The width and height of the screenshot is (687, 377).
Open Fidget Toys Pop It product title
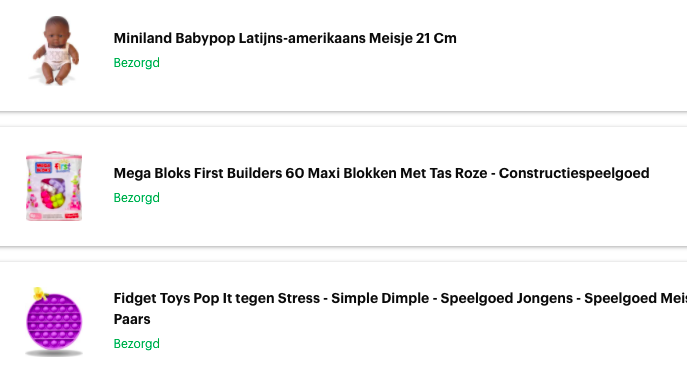pyautogui.click(x=400, y=309)
